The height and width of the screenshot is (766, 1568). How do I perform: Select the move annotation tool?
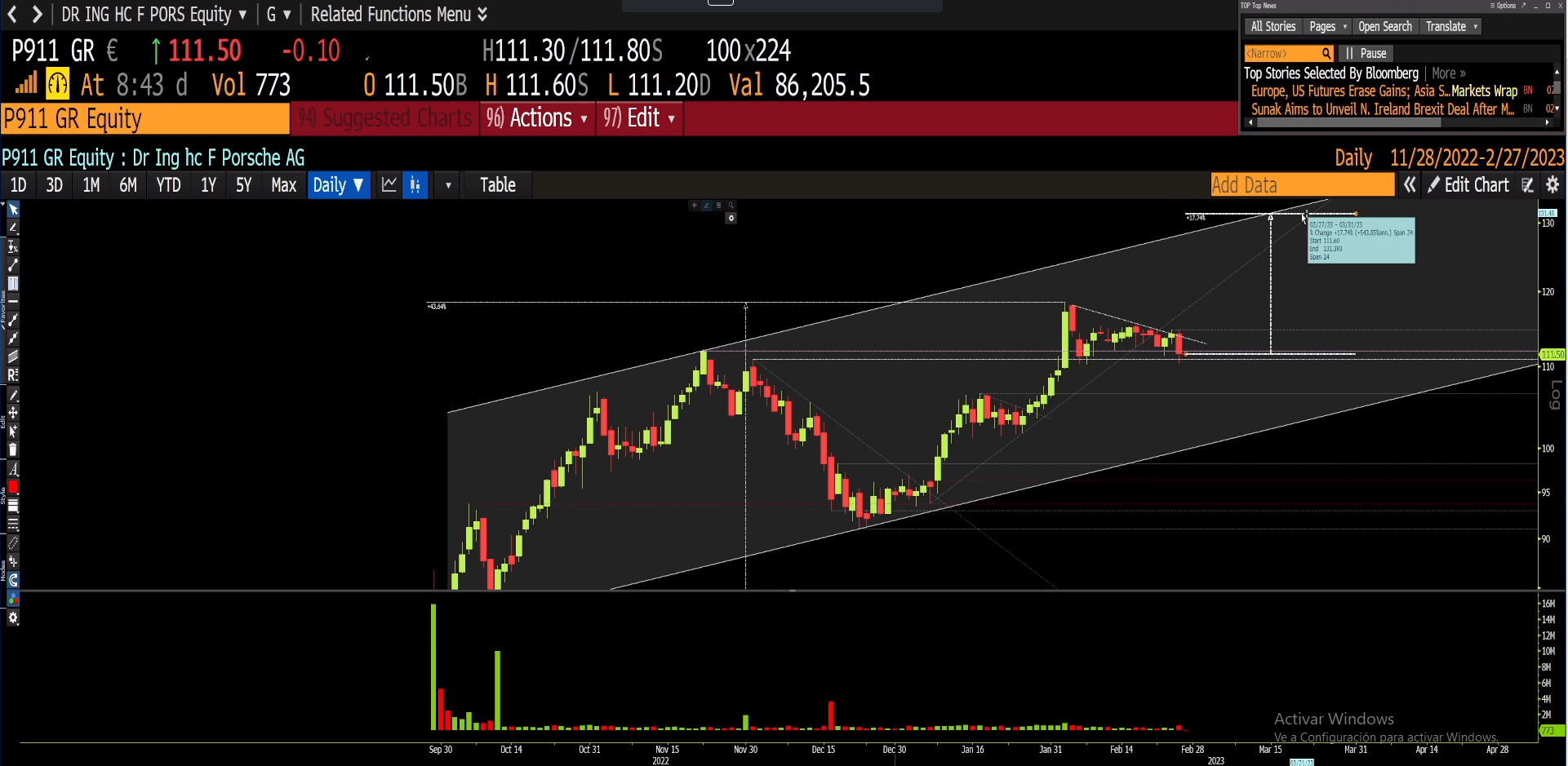pyautogui.click(x=13, y=413)
